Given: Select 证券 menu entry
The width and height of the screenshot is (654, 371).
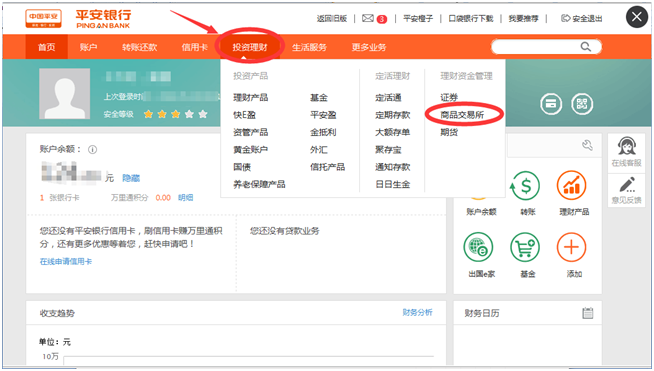Looking at the screenshot, I should click(x=449, y=98).
